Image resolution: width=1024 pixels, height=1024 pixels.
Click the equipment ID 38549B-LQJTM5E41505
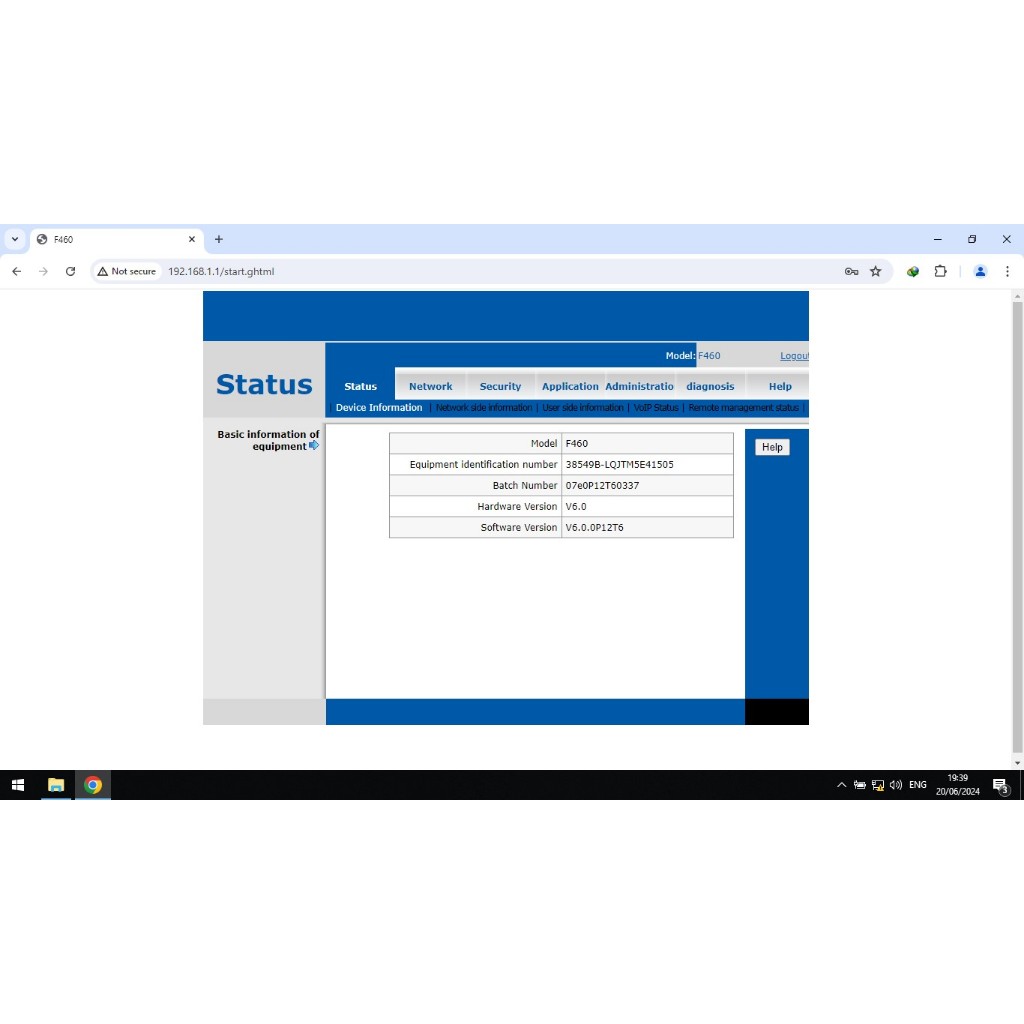coord(619,464)
